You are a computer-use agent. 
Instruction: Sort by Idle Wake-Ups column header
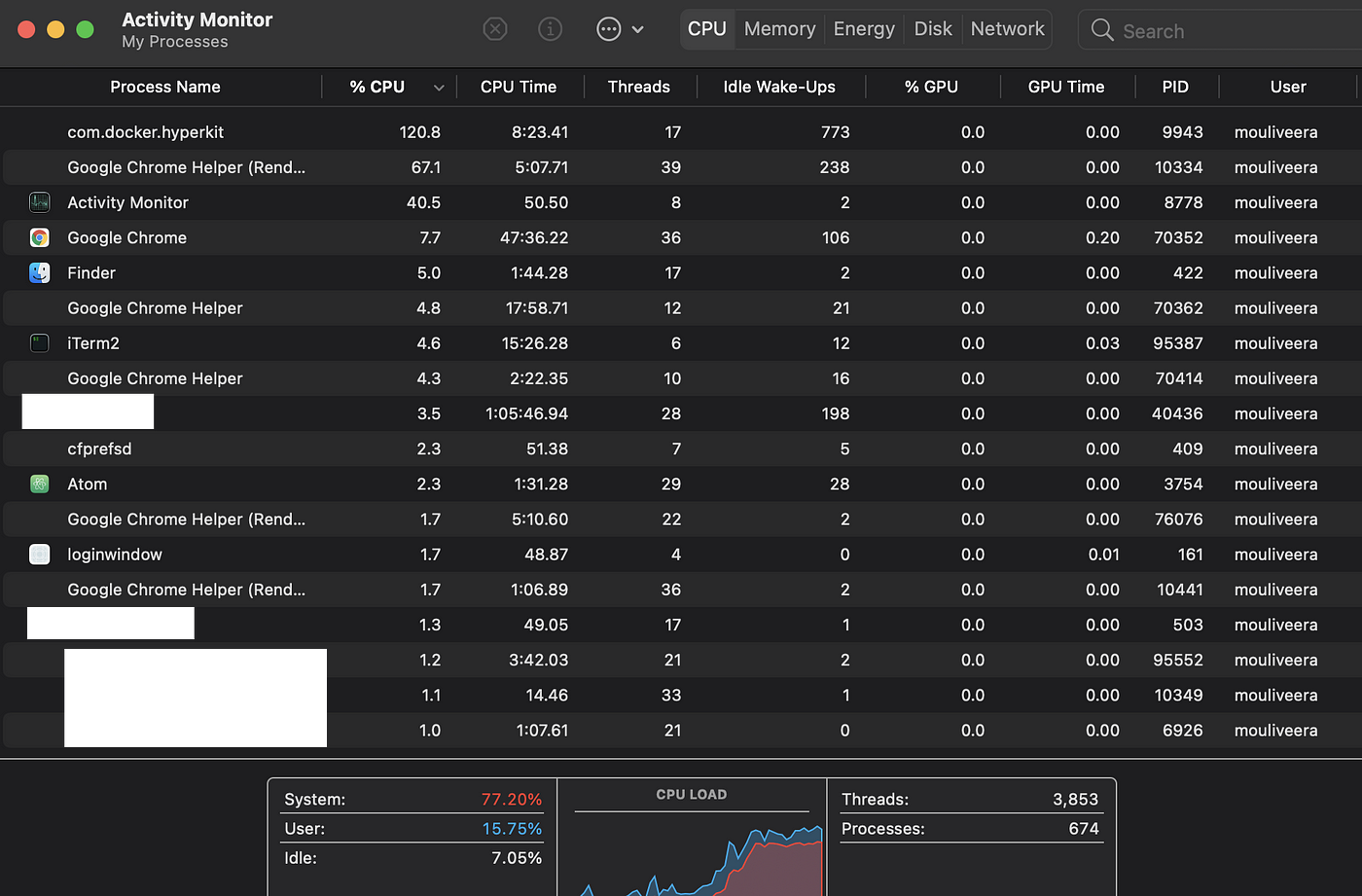click(x=779, y=87)
